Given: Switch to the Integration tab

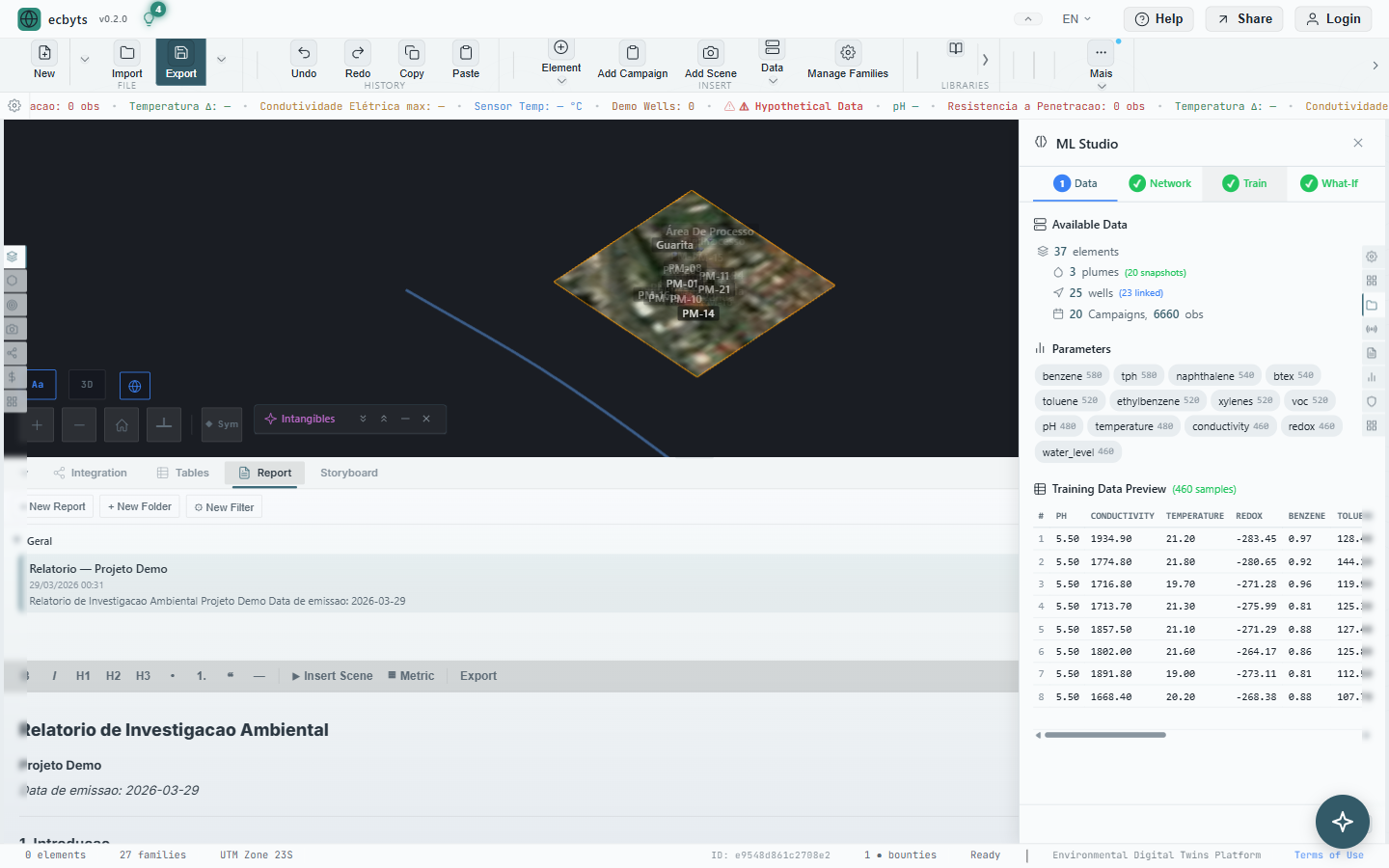Looking at the screenshot, I should click(91, 473).
